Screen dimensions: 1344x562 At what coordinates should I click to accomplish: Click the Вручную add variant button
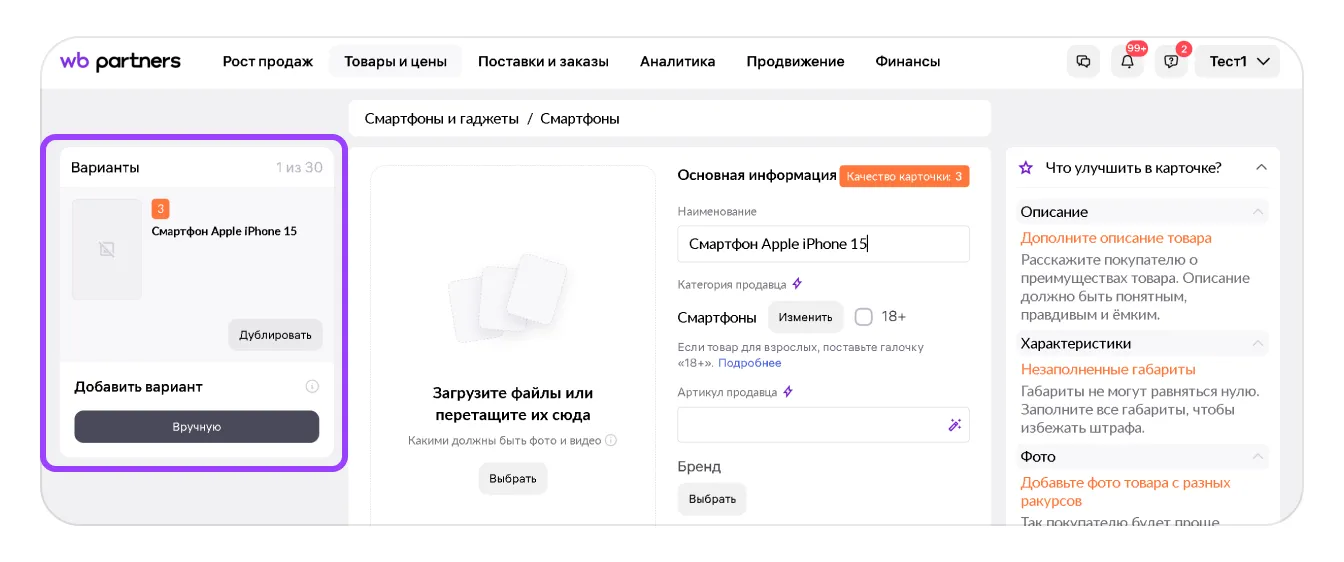(x=196, y=427)
